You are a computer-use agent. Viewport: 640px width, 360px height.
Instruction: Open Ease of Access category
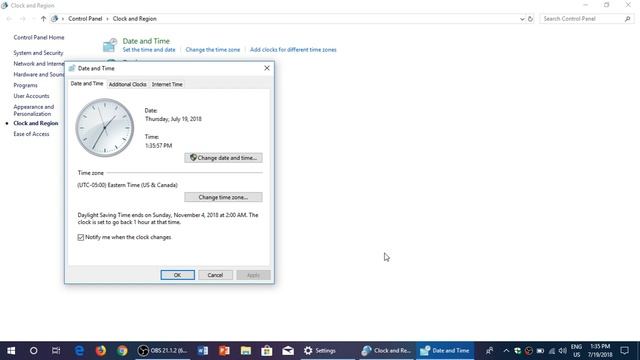click(31, 134)
